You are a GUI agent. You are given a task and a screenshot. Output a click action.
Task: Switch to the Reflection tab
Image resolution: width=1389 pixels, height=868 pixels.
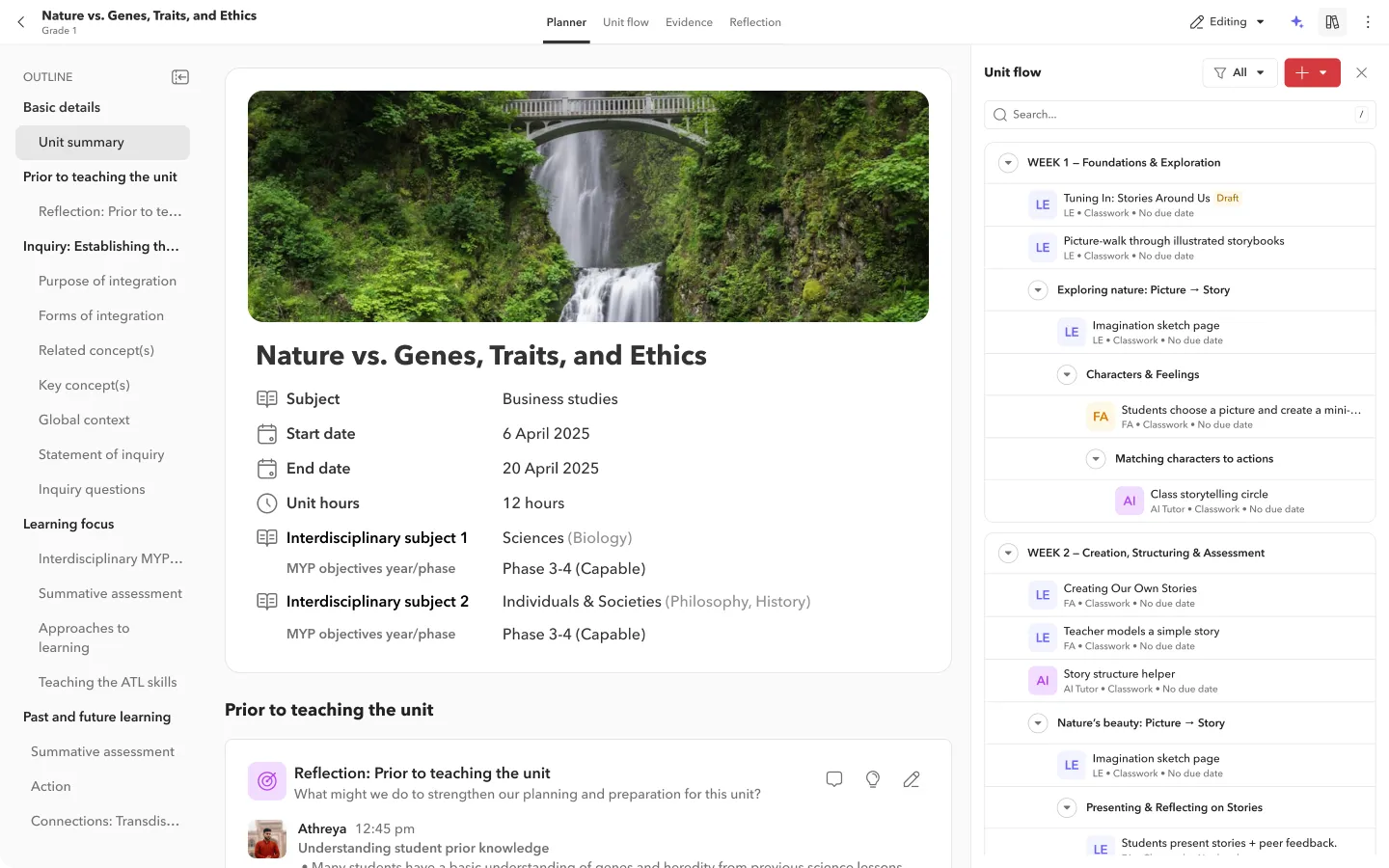[x=755, y=22]
